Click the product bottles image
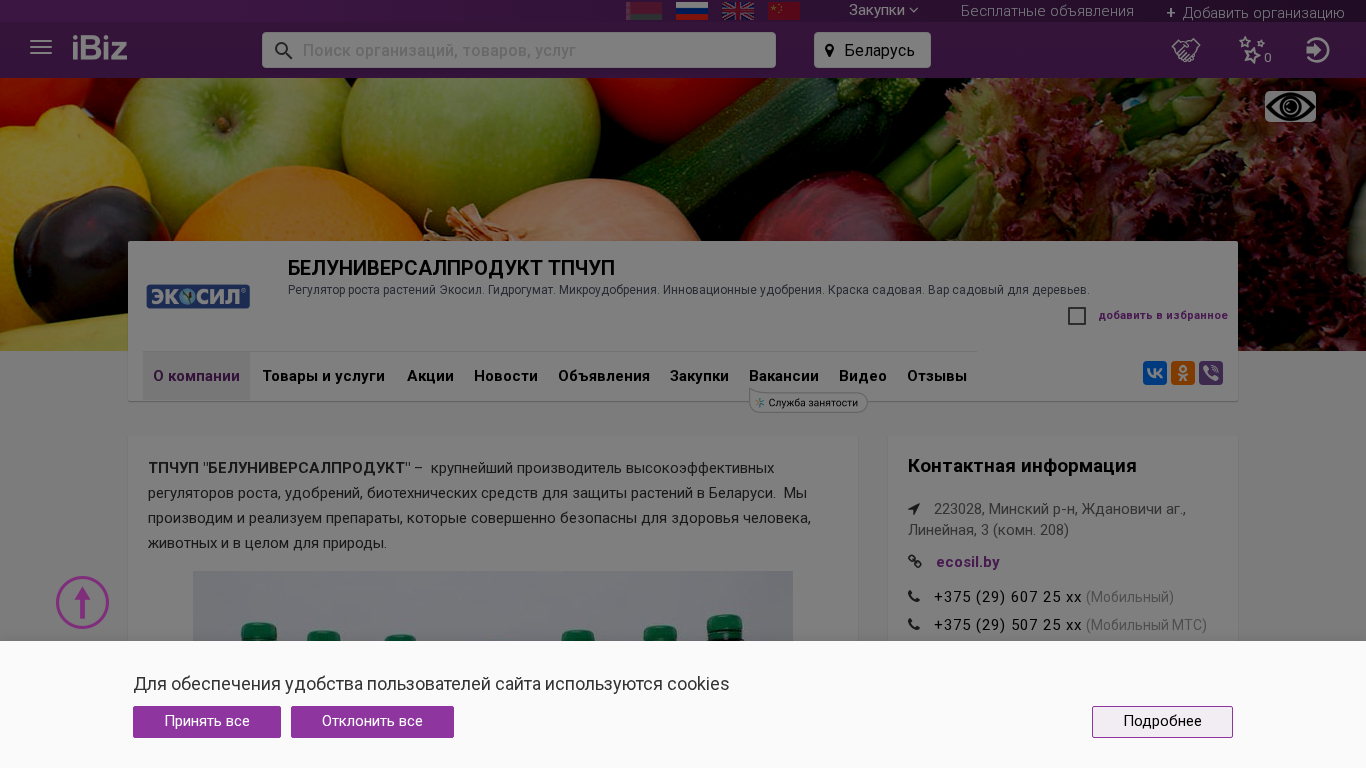 point(493,606)
